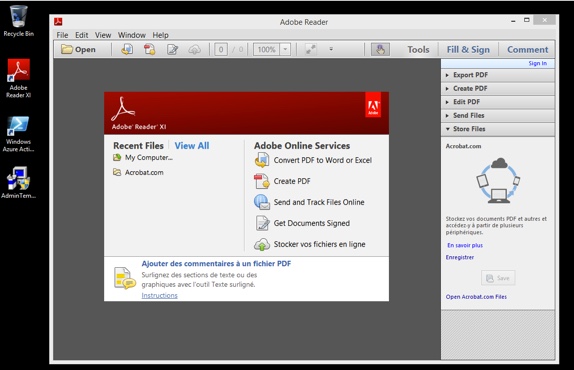This screenshot has width=574, height=370.
Task: Click the Acrobat.com entry under Recent Files
Action: point(144,172)
